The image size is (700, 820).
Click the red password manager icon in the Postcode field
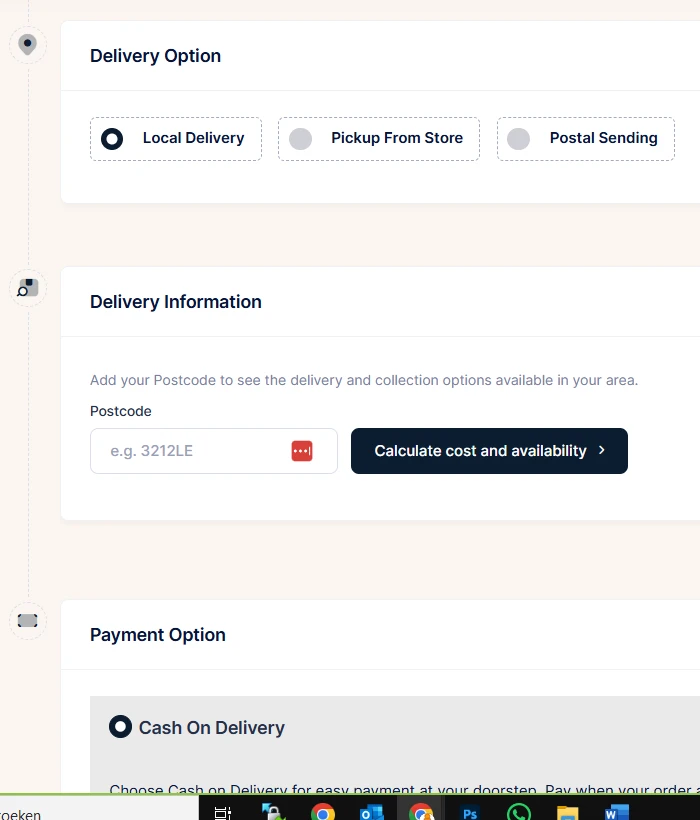pos(302,451)
